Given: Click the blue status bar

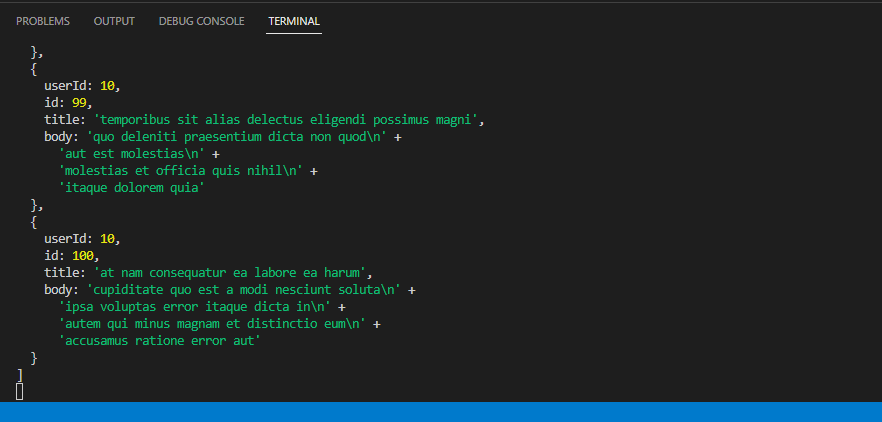Looking at the screenshot, I should tap(441, 412).
